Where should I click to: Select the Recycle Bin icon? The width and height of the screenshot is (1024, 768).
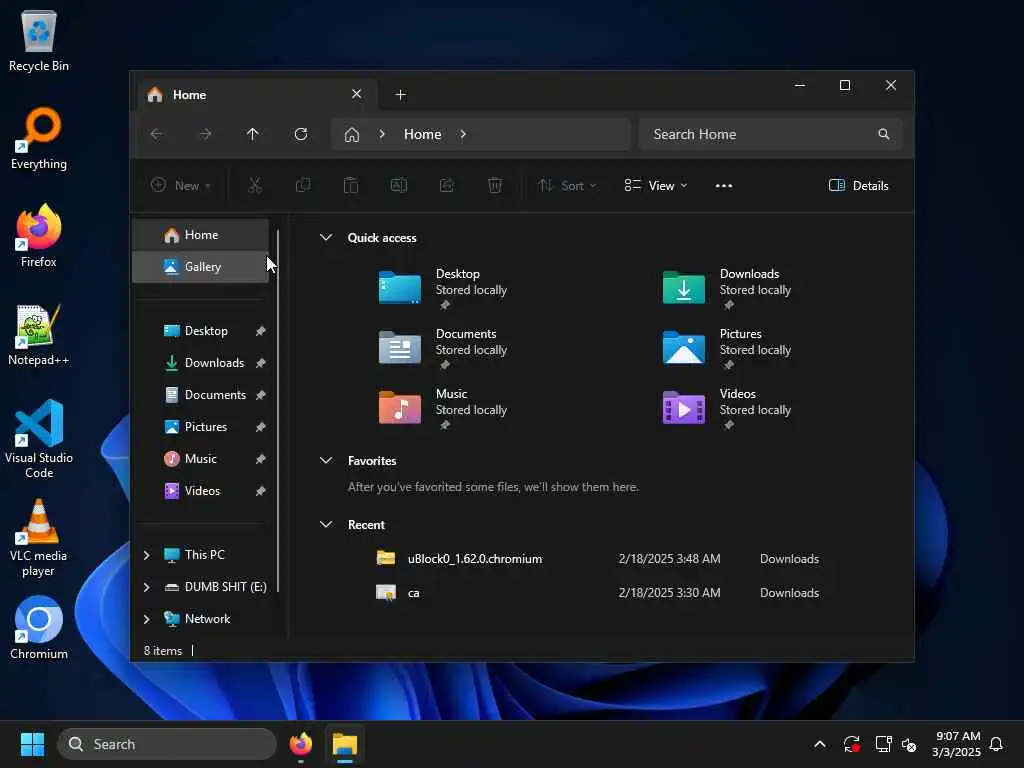pos(39,40)
